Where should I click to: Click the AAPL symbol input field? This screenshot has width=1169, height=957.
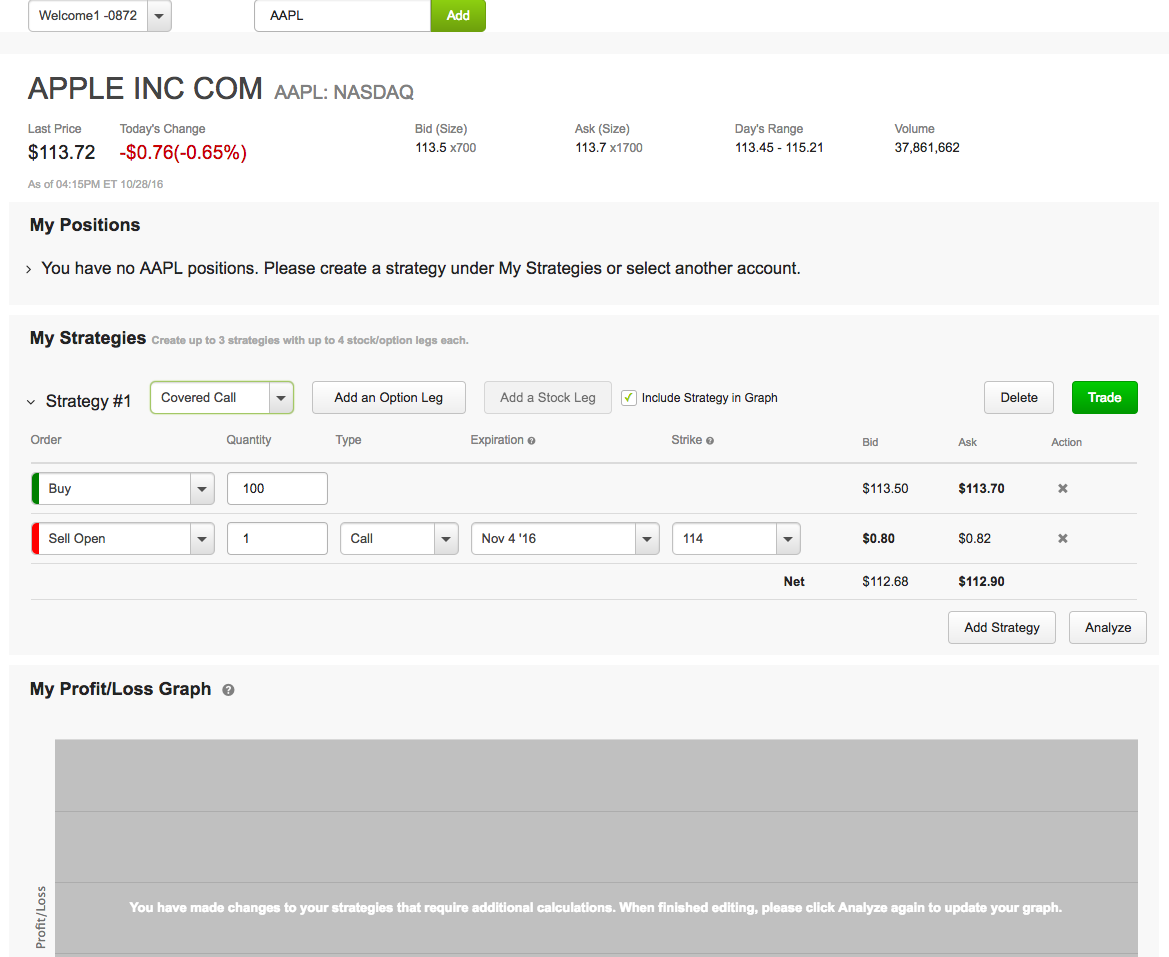click(342, 16)
